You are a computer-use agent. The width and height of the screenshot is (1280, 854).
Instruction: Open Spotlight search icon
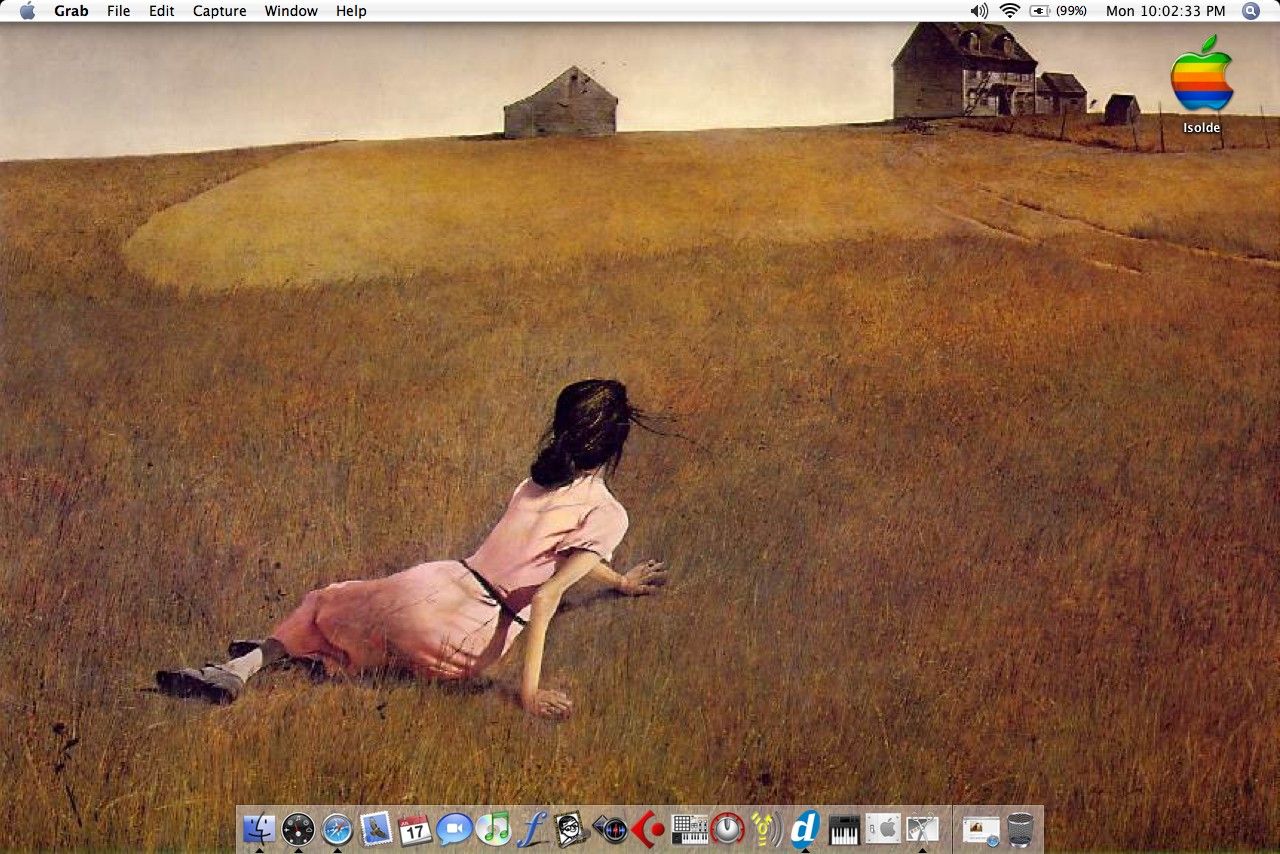[1251, 11]
